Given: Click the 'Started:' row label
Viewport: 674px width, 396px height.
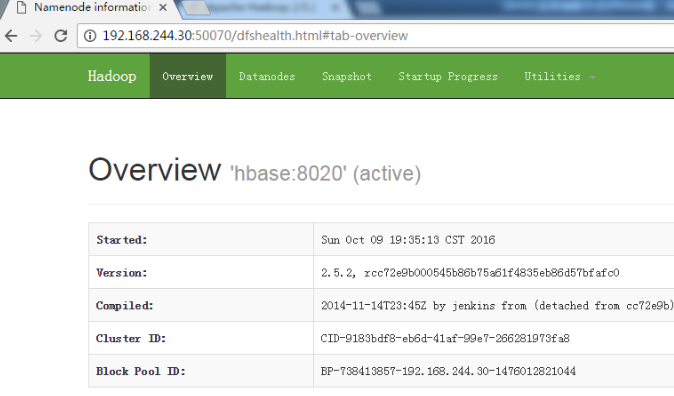Looking at the screenshot, I should pyautogui.click(x=122, y=240).
